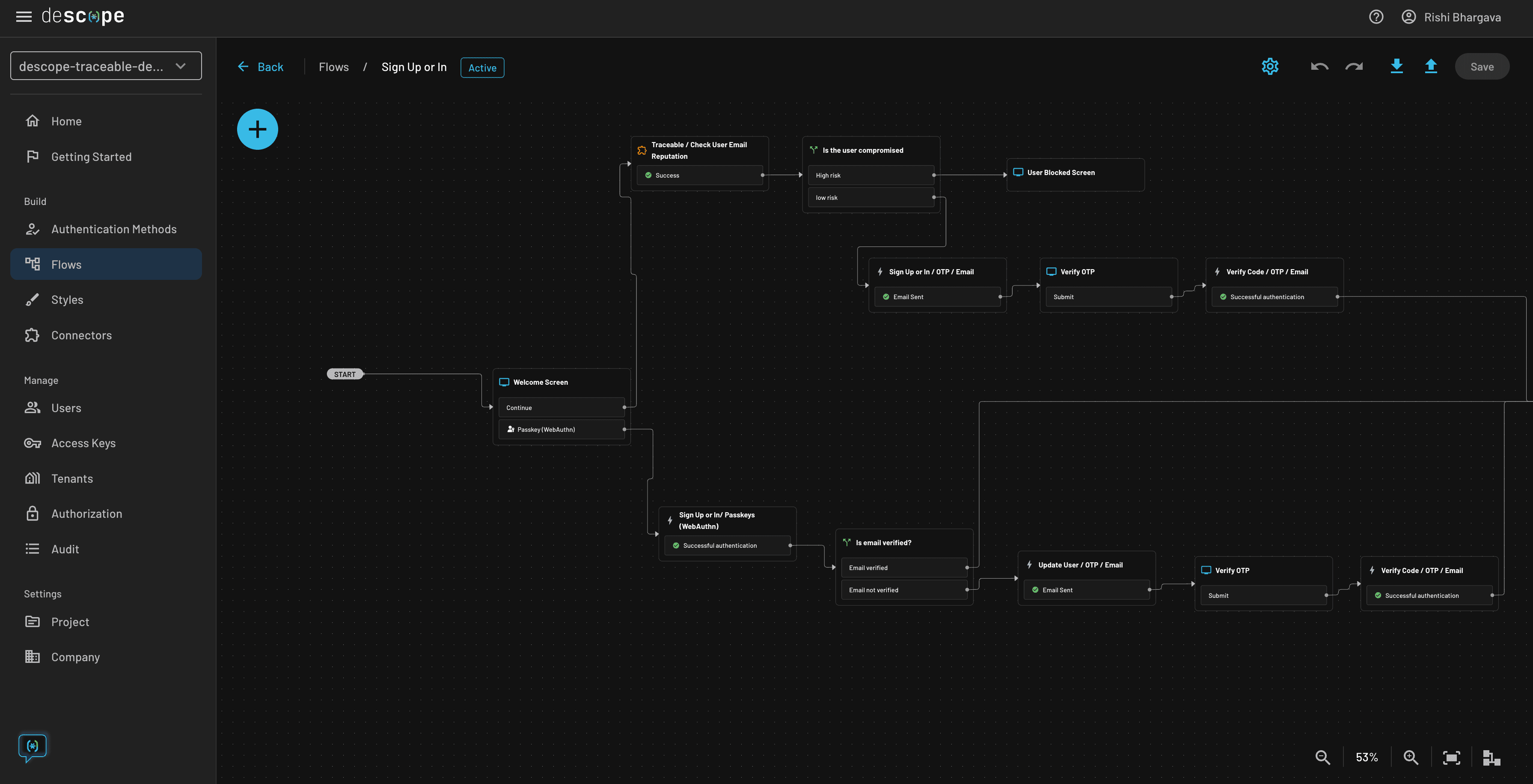Download the flow with the blue arrow icon
Viewport: 1533px width, 784px height.
coord(1397,67)
